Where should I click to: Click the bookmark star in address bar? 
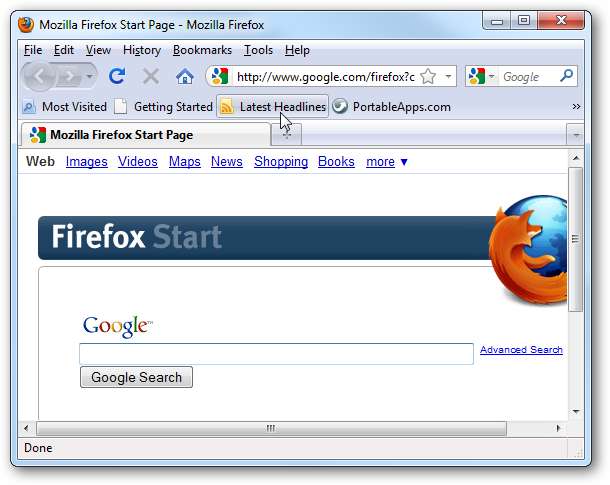coord(428,76)
